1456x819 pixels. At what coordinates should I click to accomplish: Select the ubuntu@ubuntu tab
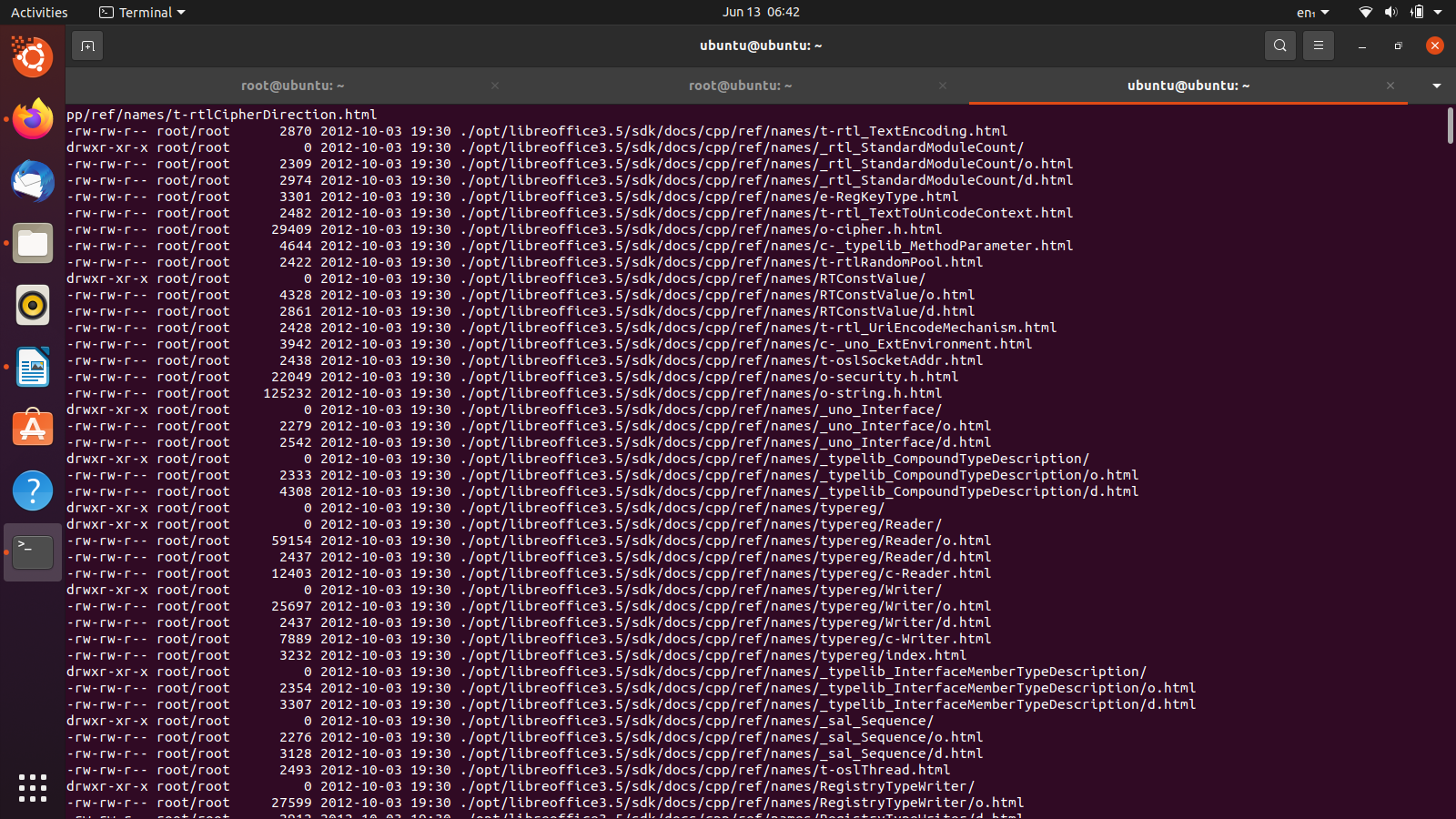pyautogui.click(x=1188, y=86)
